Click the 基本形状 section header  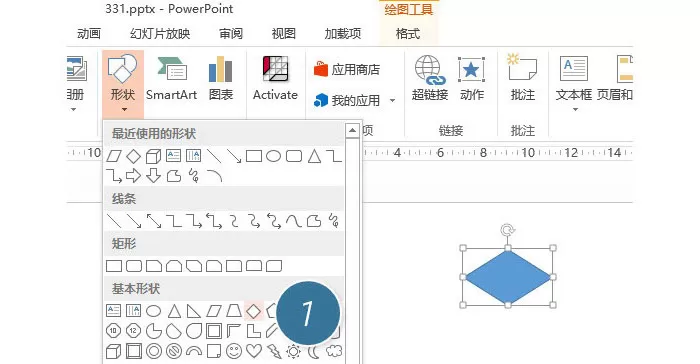(x=136, y=289)
